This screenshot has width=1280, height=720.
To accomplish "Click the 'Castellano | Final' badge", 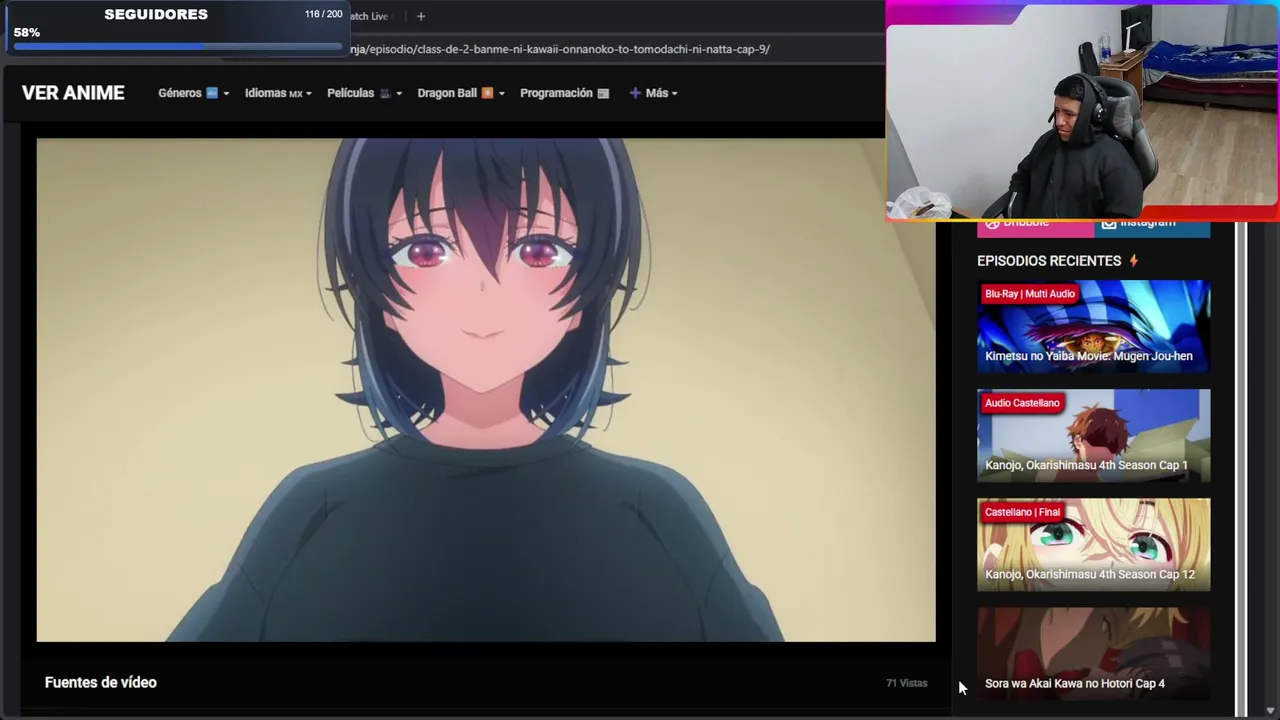I will click(1022, 512).
